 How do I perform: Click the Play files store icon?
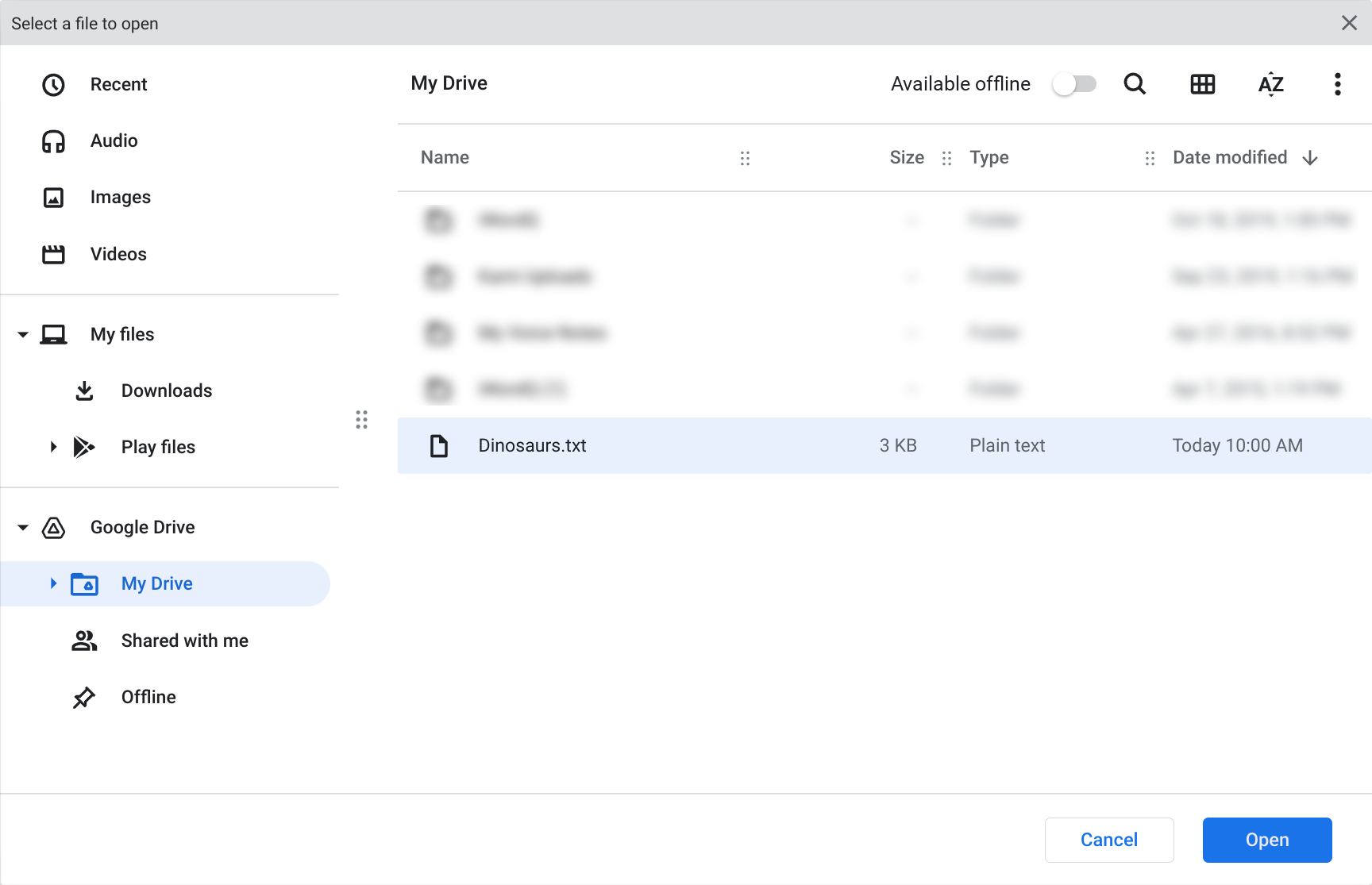tap(84, 447)
